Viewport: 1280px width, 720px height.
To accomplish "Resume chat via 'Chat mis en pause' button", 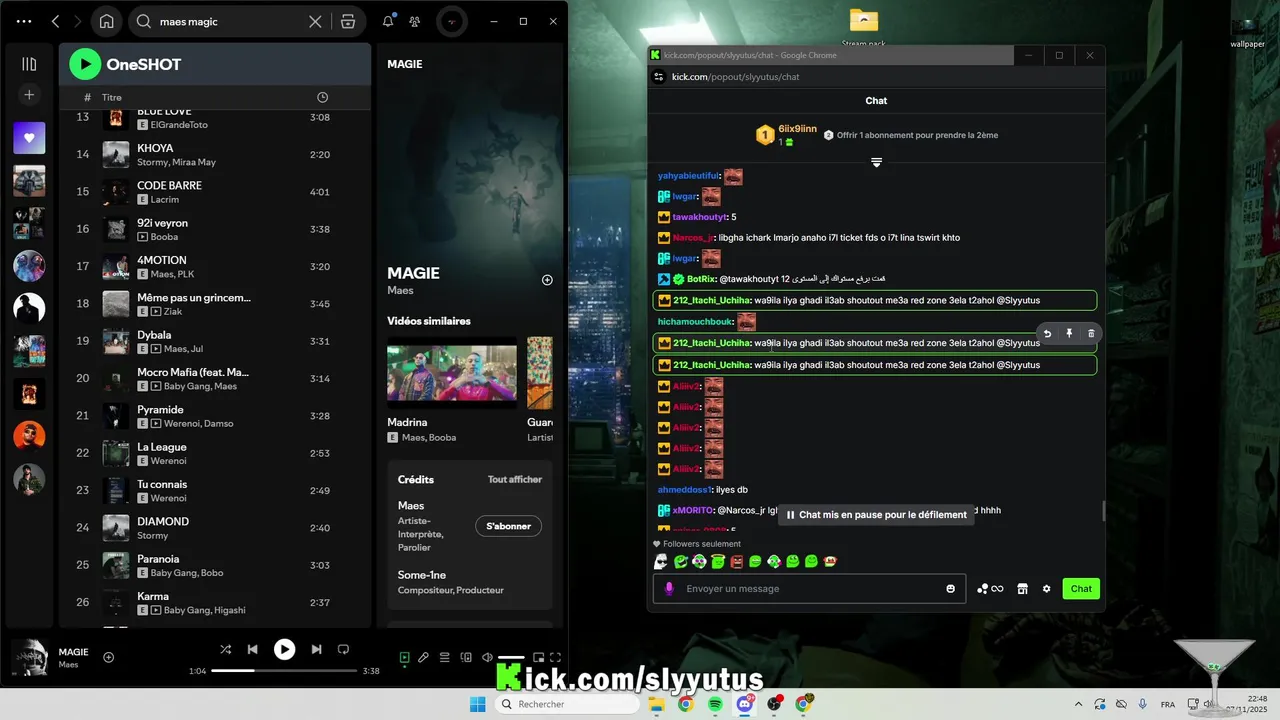I will tap(876, 515).
